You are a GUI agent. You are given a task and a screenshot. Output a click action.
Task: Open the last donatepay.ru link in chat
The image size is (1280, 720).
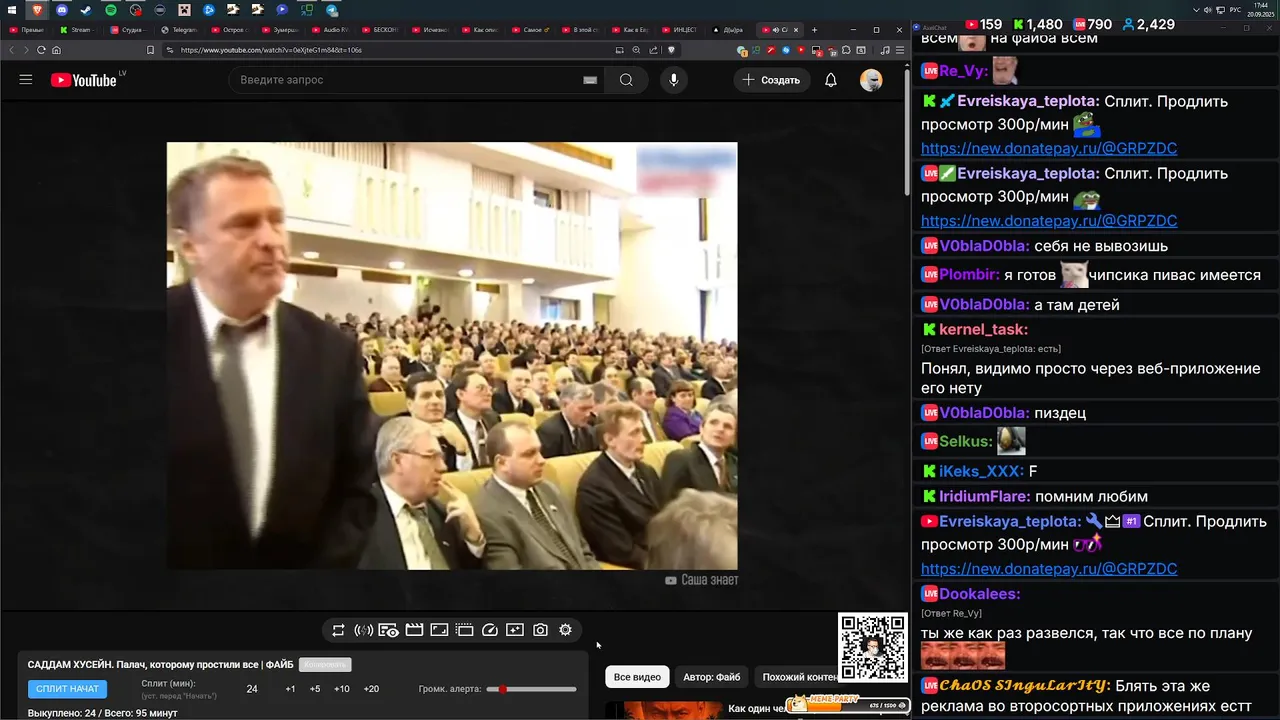[x=1049, y=568]
